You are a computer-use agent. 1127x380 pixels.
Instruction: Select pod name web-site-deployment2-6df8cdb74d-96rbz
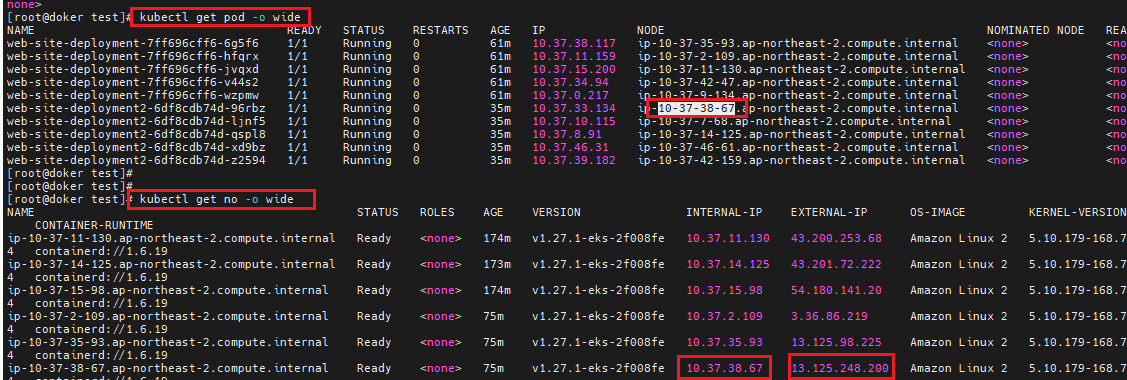pos(136,108)
